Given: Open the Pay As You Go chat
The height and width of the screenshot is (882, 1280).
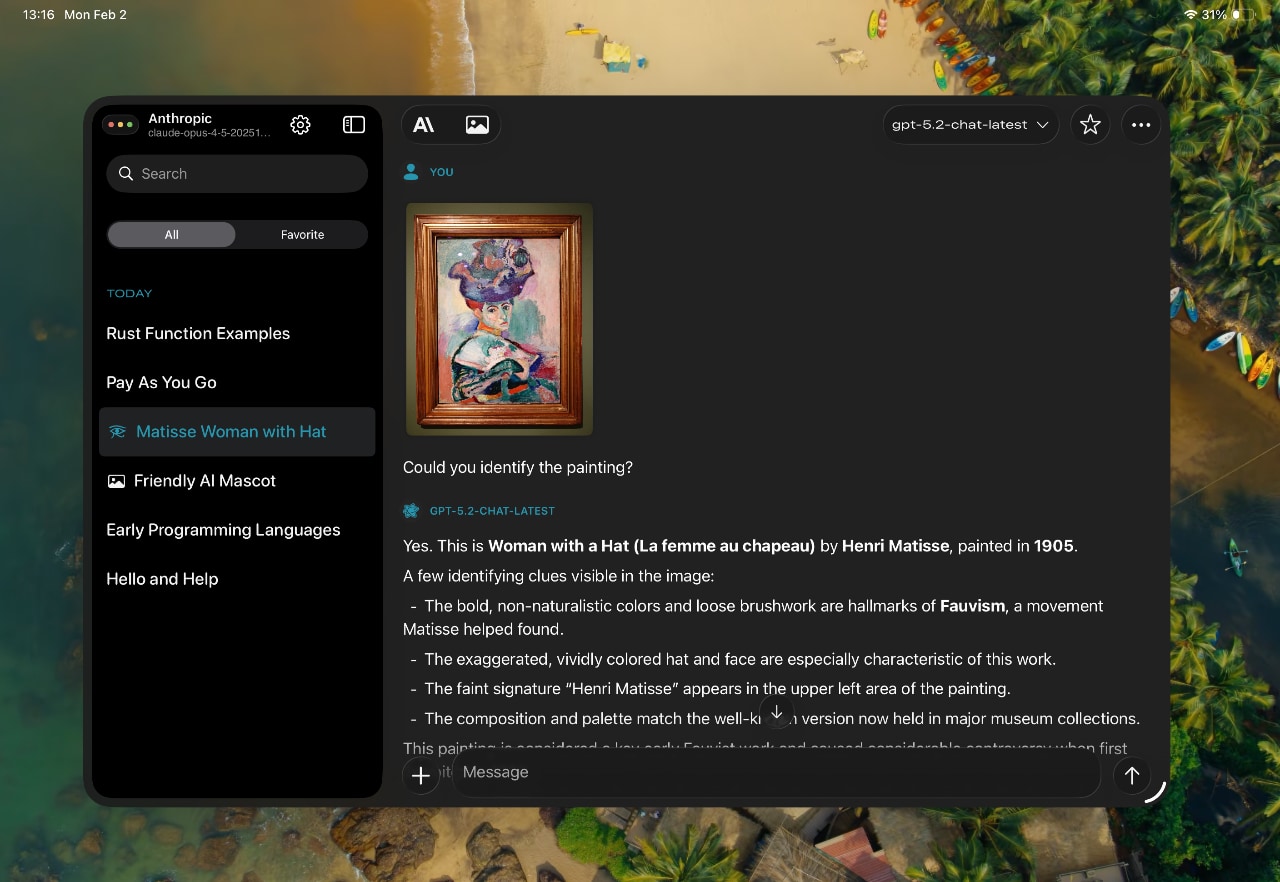Looking at the screenshot, I should click(161, 383).
